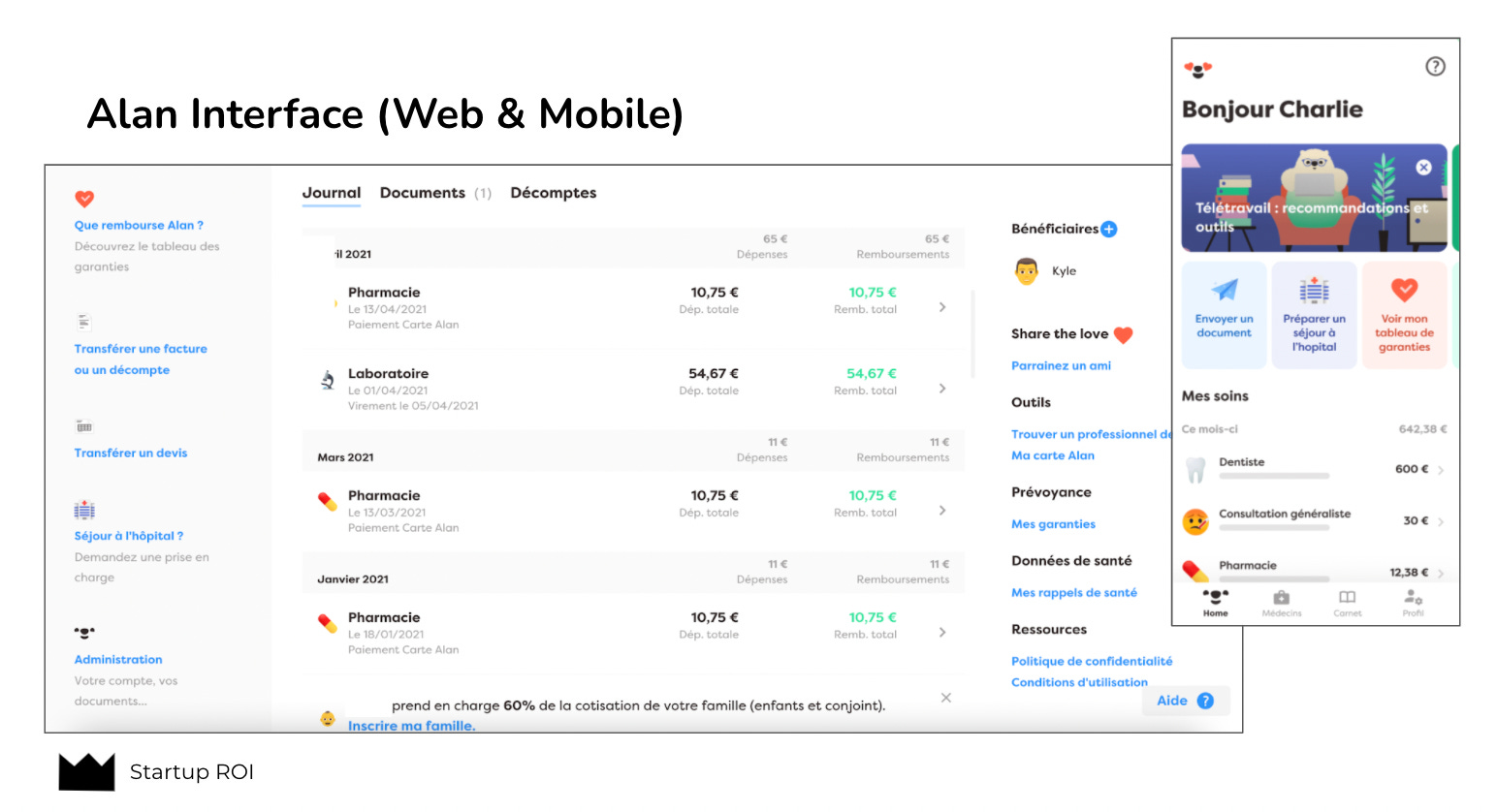Click Kyle's avatar icon
1497x812 pixels.
(1027, 271)
